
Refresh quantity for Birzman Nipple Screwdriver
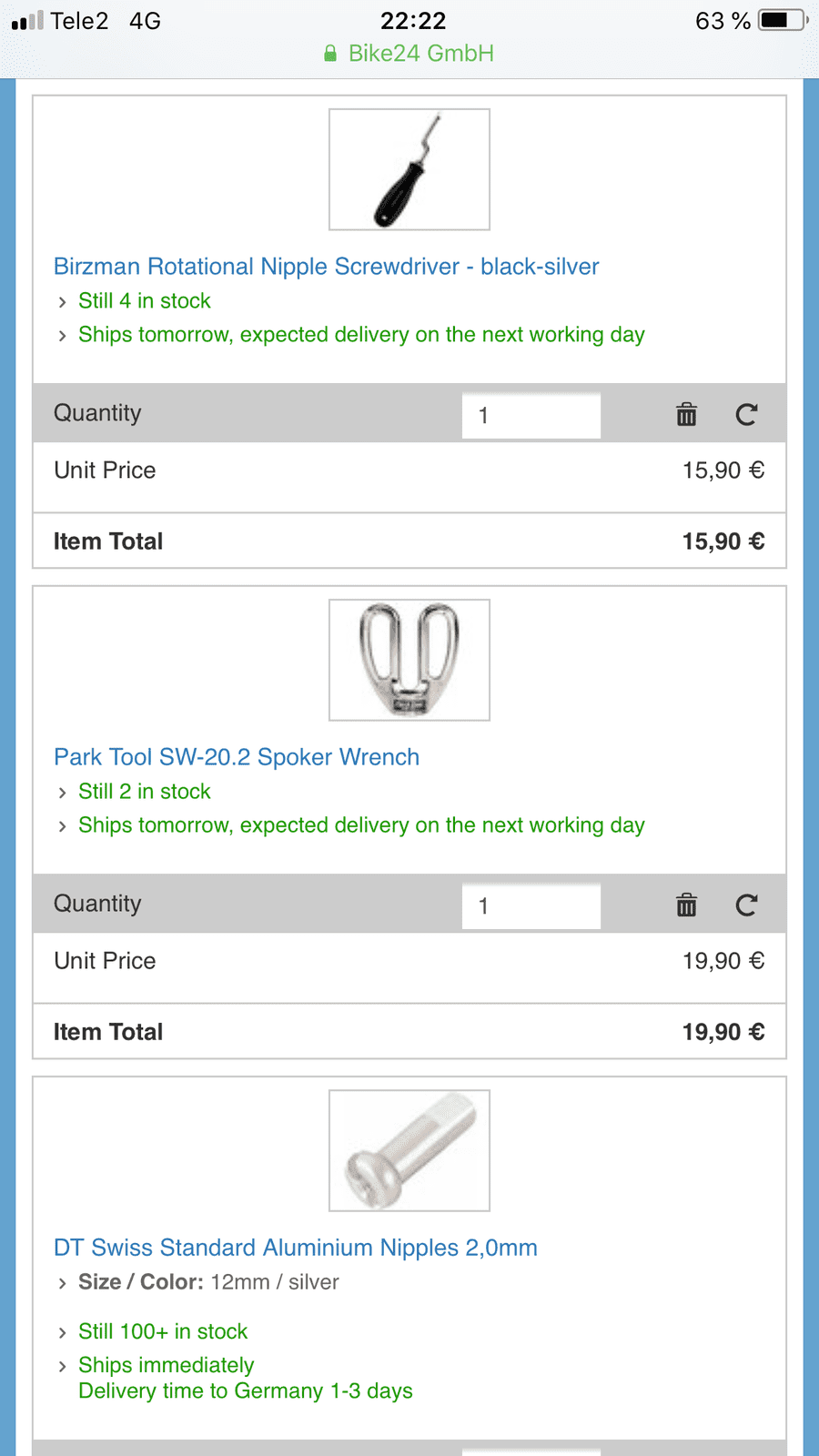point(746,415)
